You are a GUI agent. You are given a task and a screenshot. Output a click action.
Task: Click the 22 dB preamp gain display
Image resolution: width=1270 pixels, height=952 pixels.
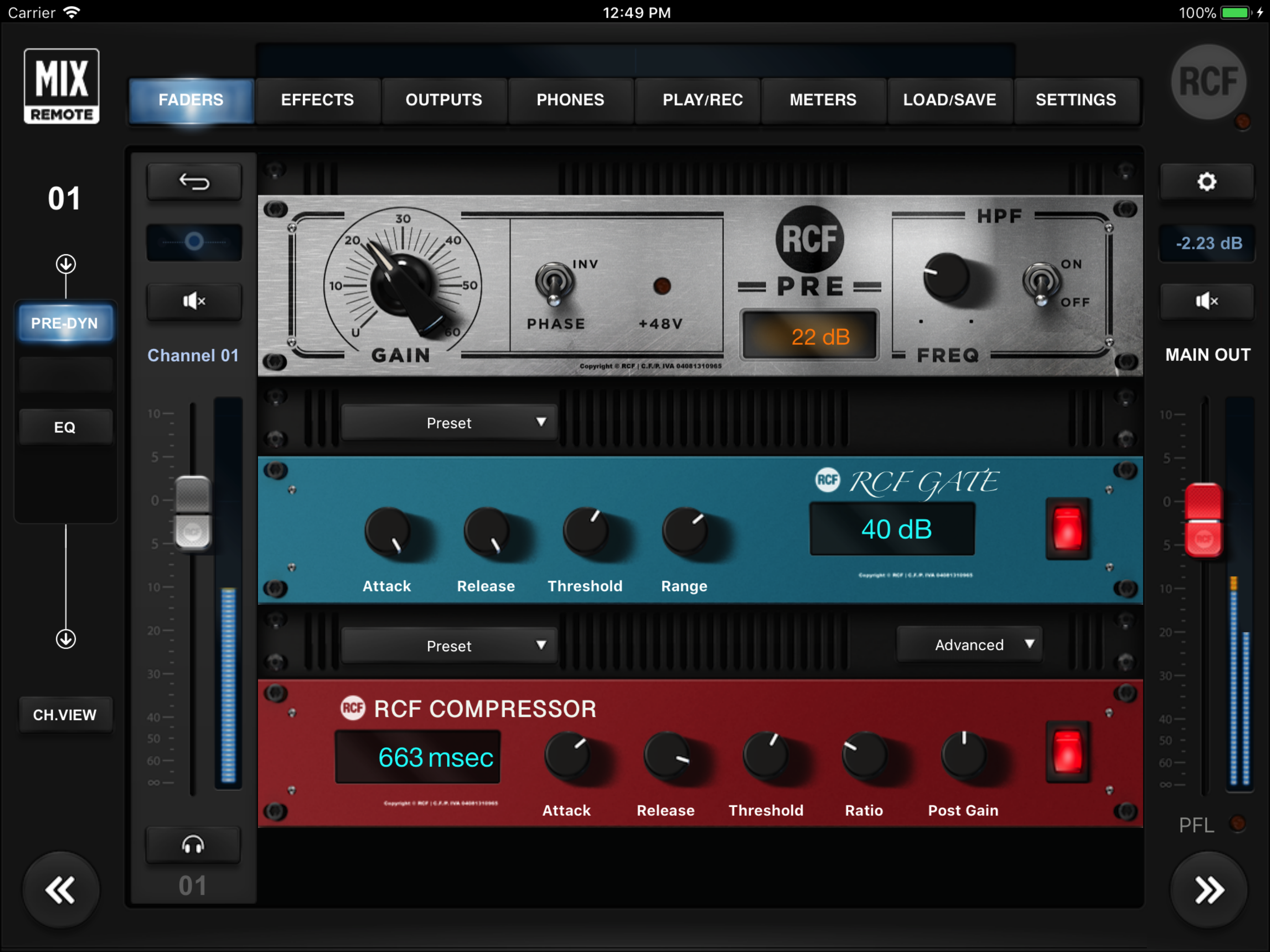coord(810,336)
